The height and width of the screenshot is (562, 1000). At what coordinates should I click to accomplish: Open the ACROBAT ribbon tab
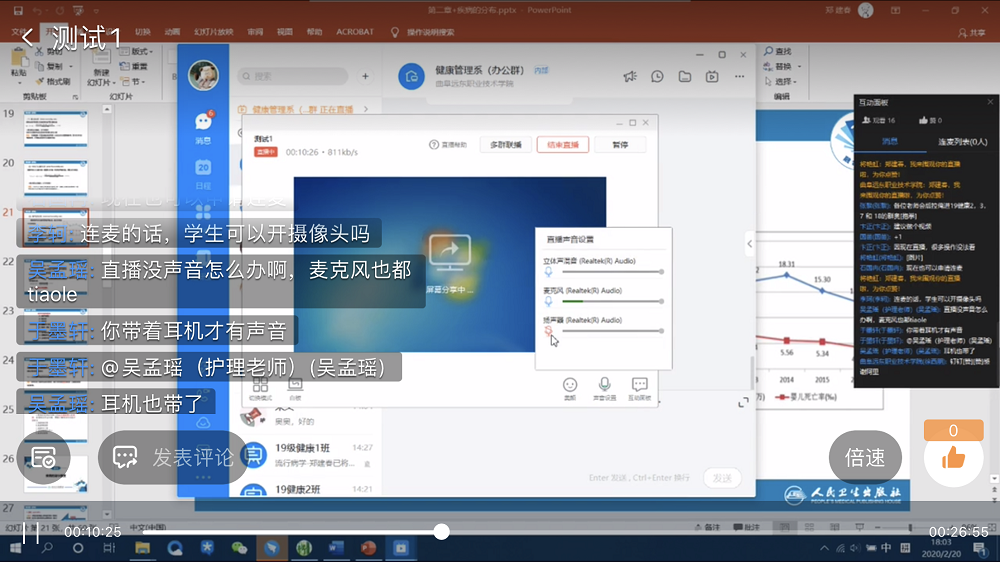(355, 32)
